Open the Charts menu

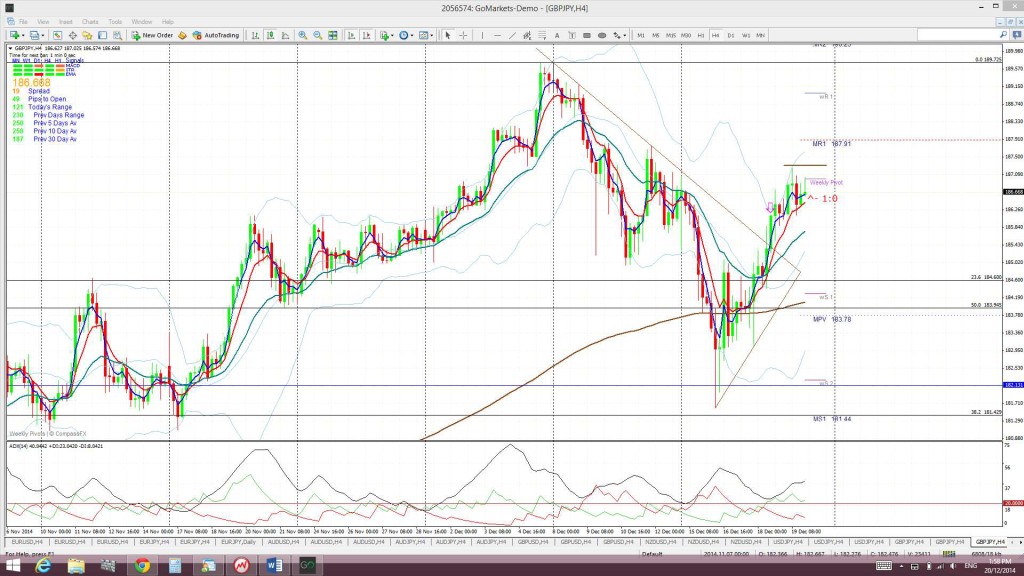(90, 22)
